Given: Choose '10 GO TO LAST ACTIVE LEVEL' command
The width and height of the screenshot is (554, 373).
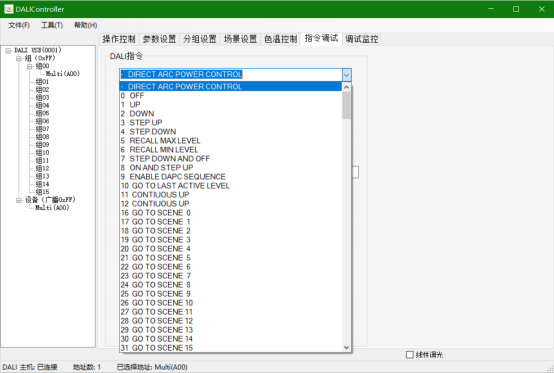Looking at the screenshot, I should (x=231, y=186).
